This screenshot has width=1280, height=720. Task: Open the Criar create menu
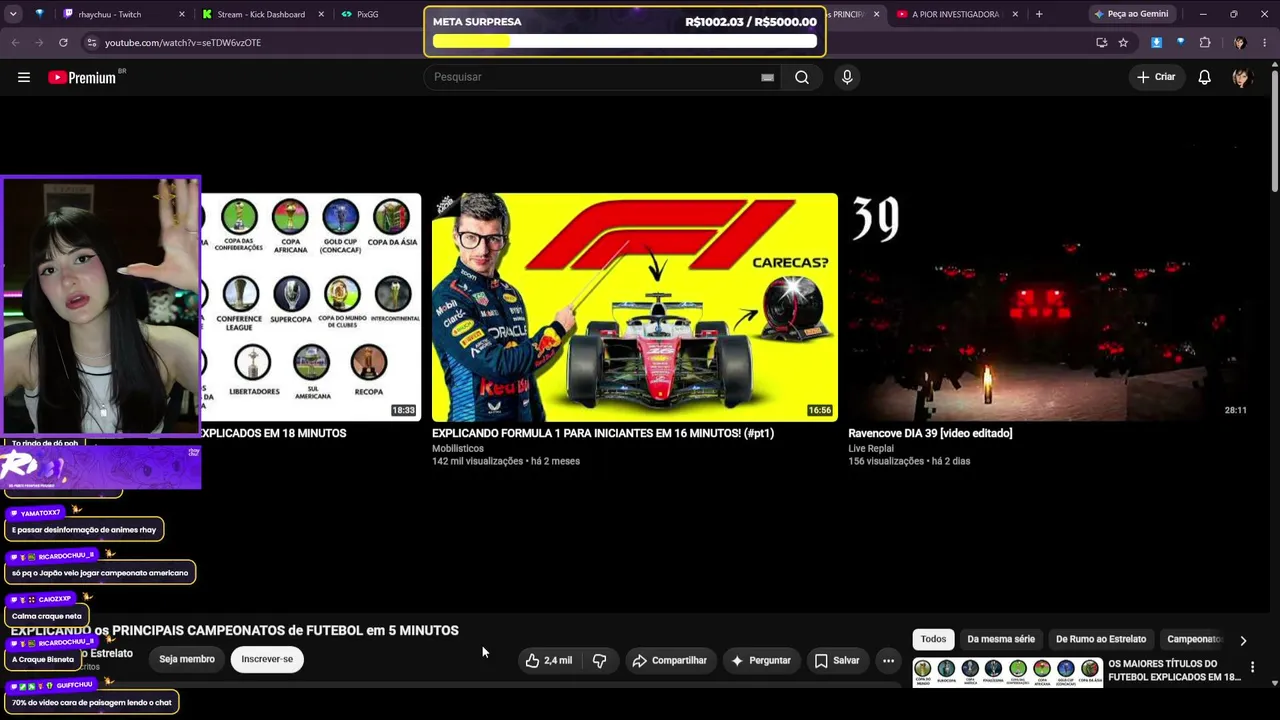[1156, 77]
